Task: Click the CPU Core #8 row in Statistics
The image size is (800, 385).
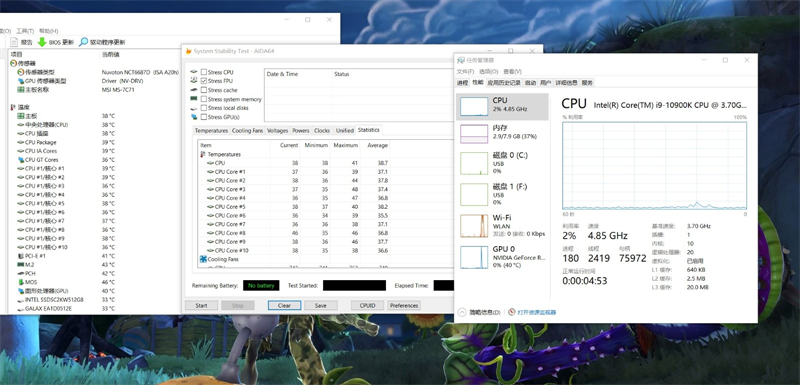Action: tap(294, 233)
